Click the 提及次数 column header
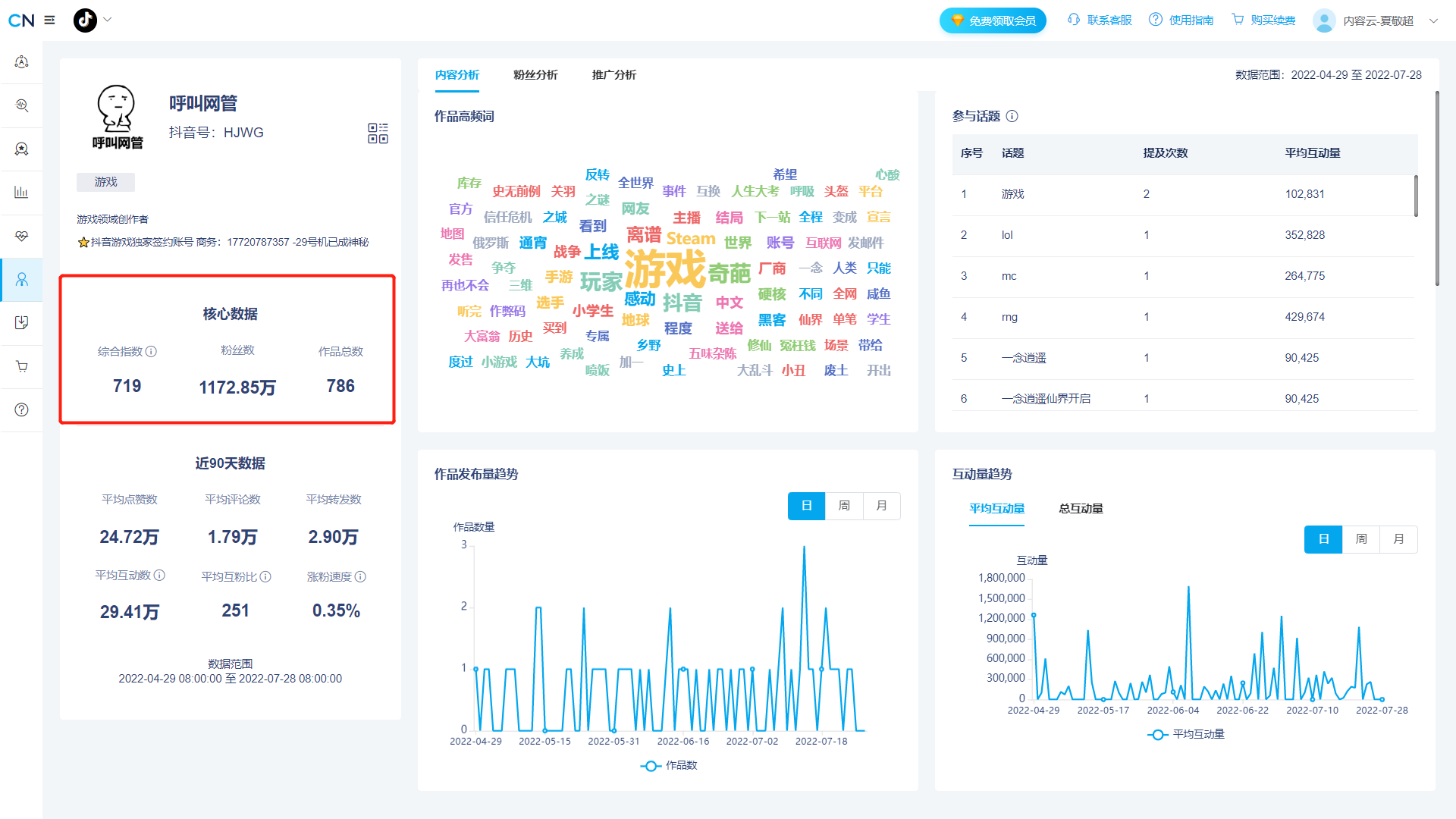 (x=1166, y=153)
